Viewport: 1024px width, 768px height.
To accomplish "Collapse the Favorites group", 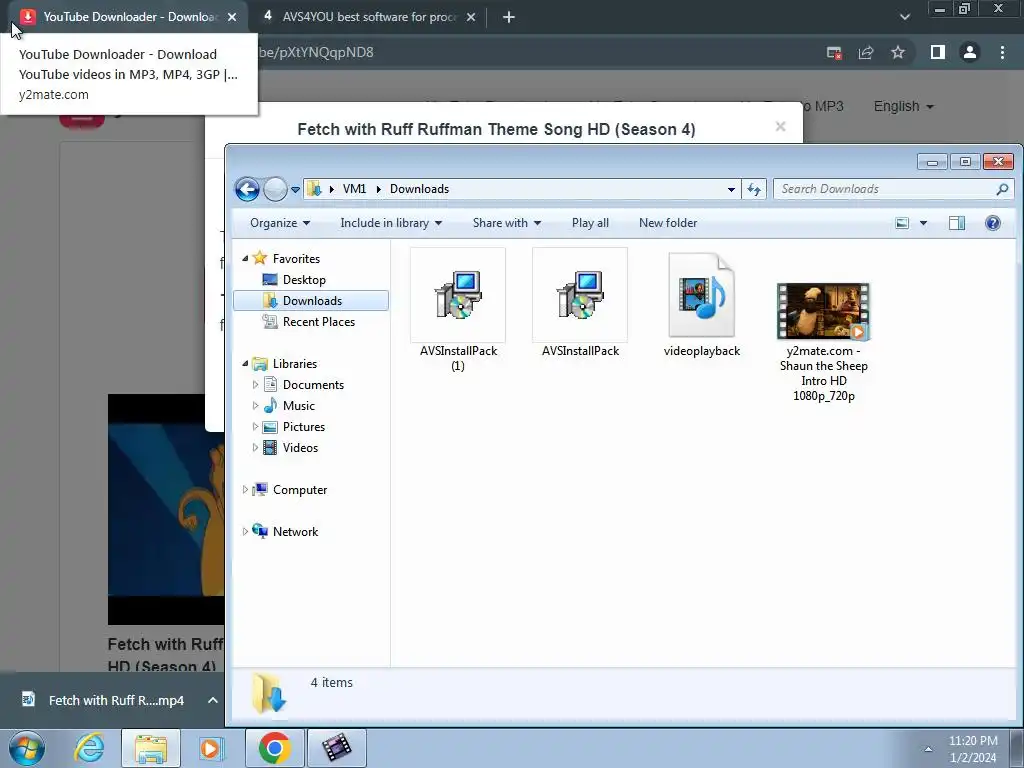I will pos(246,259).
